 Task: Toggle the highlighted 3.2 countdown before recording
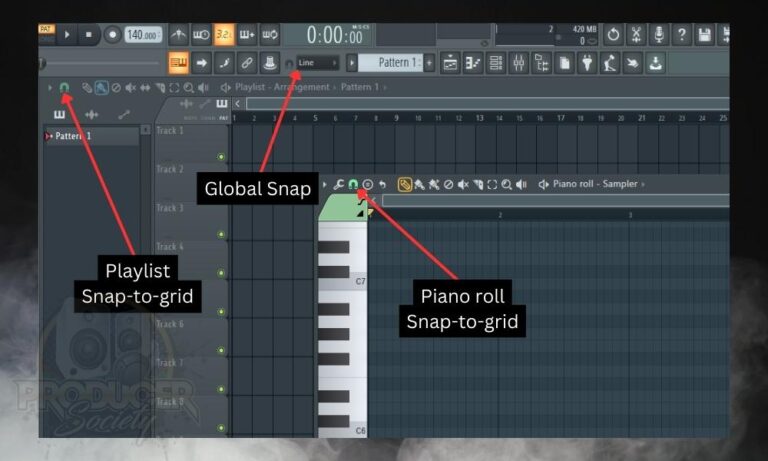224,35
